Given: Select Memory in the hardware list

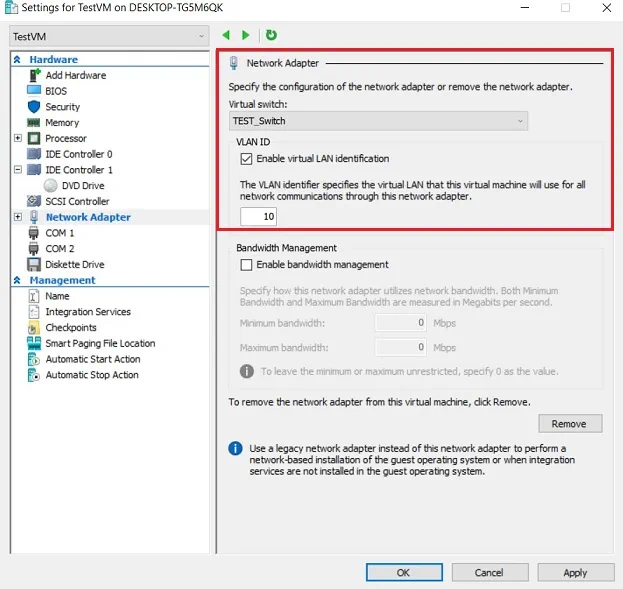Looking at the screenshot, I should 62,123.
